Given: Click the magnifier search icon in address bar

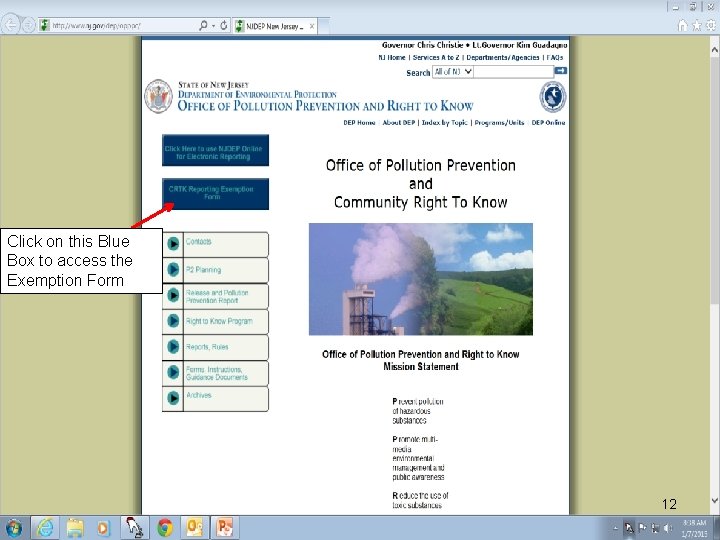Looking at the screenshot, I should coord(203,26).
